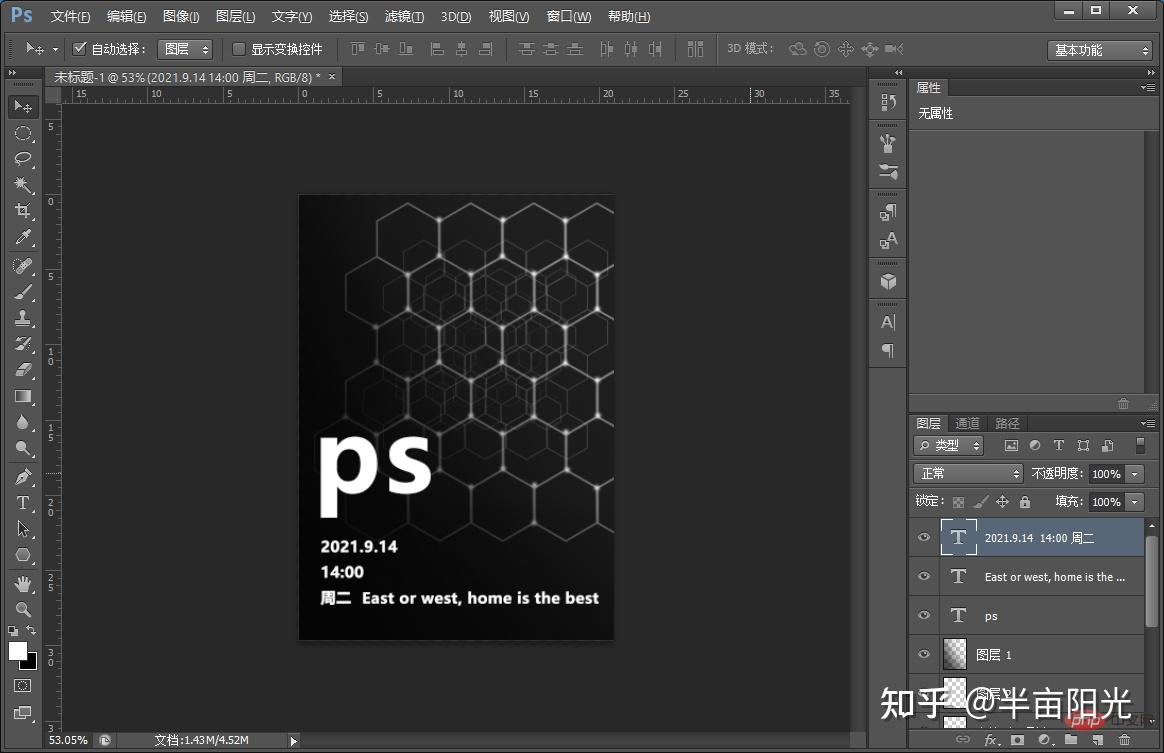
Task: Open the Paragraph panel icon
Action: (888, 350)
